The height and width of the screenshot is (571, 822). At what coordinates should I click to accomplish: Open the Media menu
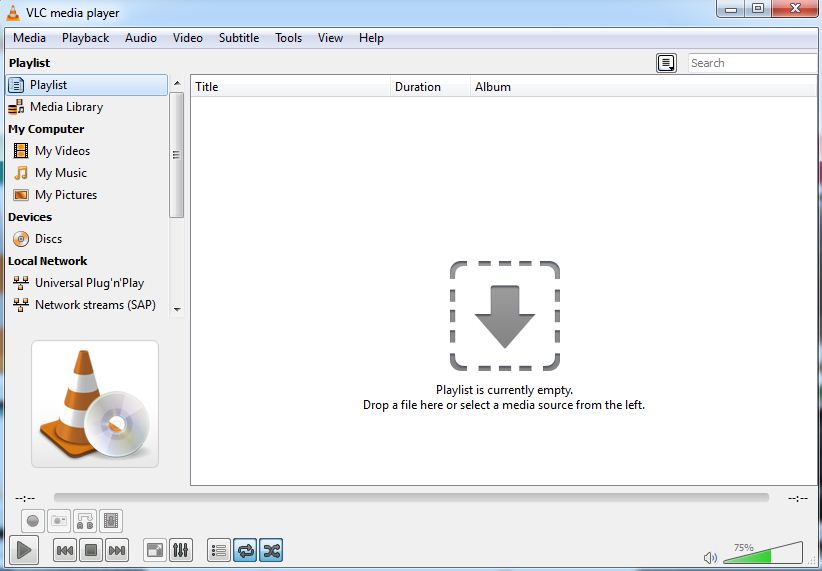click(x=29, y=38)
